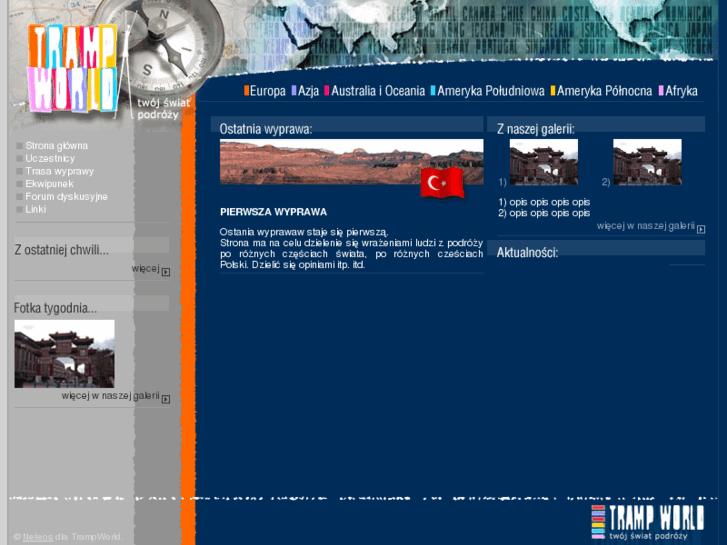Click więcej w naszej galerii in sidebar
727x545 pixels.
tap(110, 396)
